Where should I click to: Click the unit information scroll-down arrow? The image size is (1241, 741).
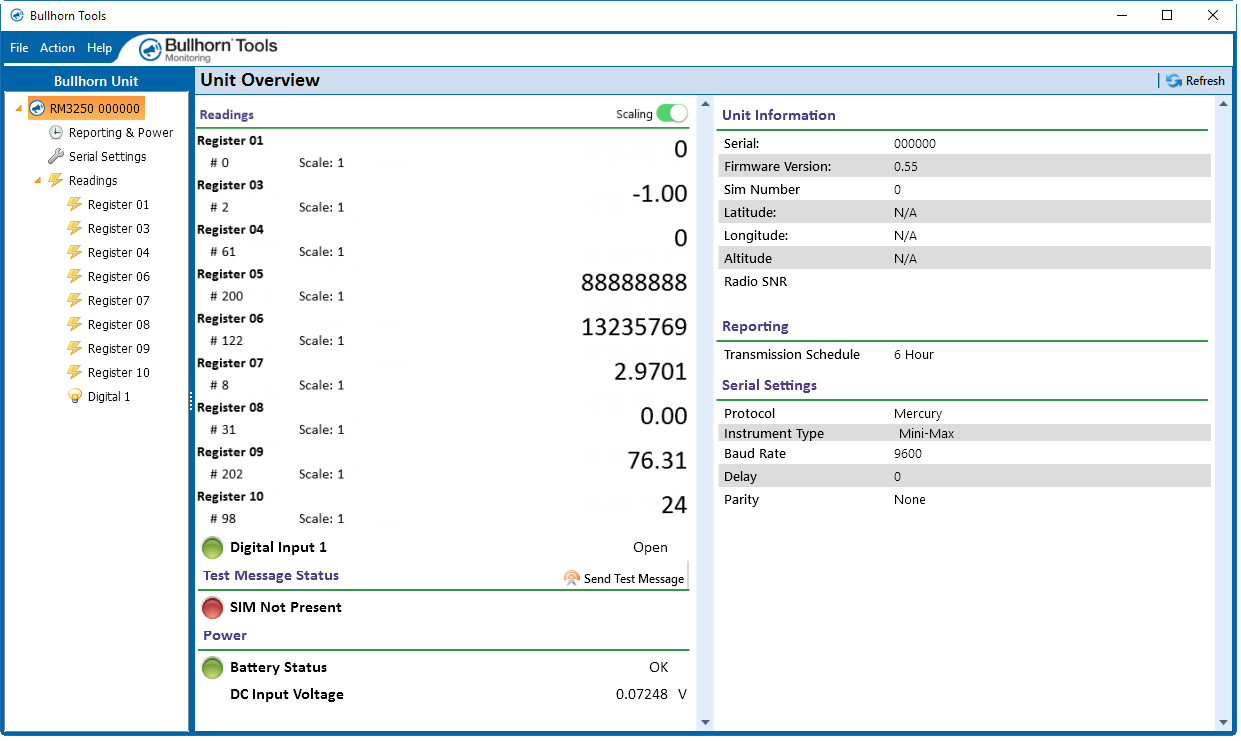(1223, 722)
